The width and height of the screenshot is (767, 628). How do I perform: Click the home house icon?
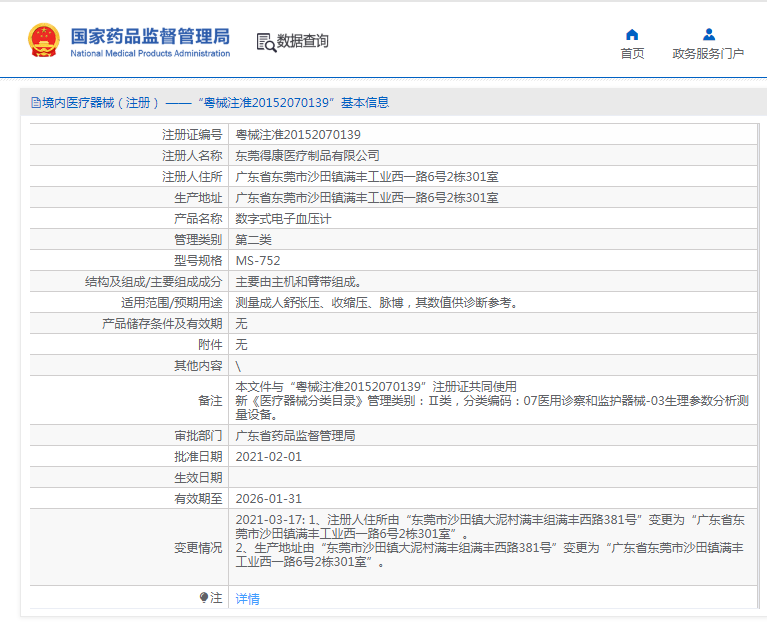[632, 35]
